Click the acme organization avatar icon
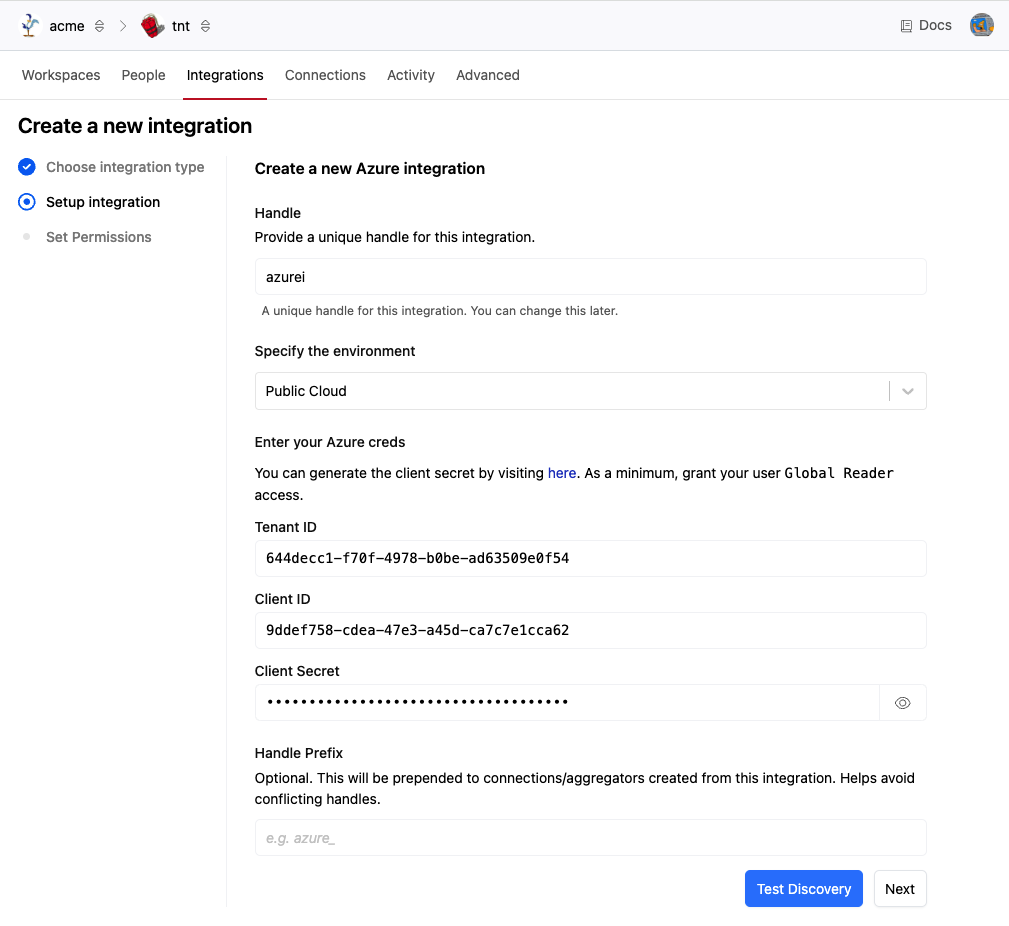This screenshot has width=1009, height=926. (30, 26)
